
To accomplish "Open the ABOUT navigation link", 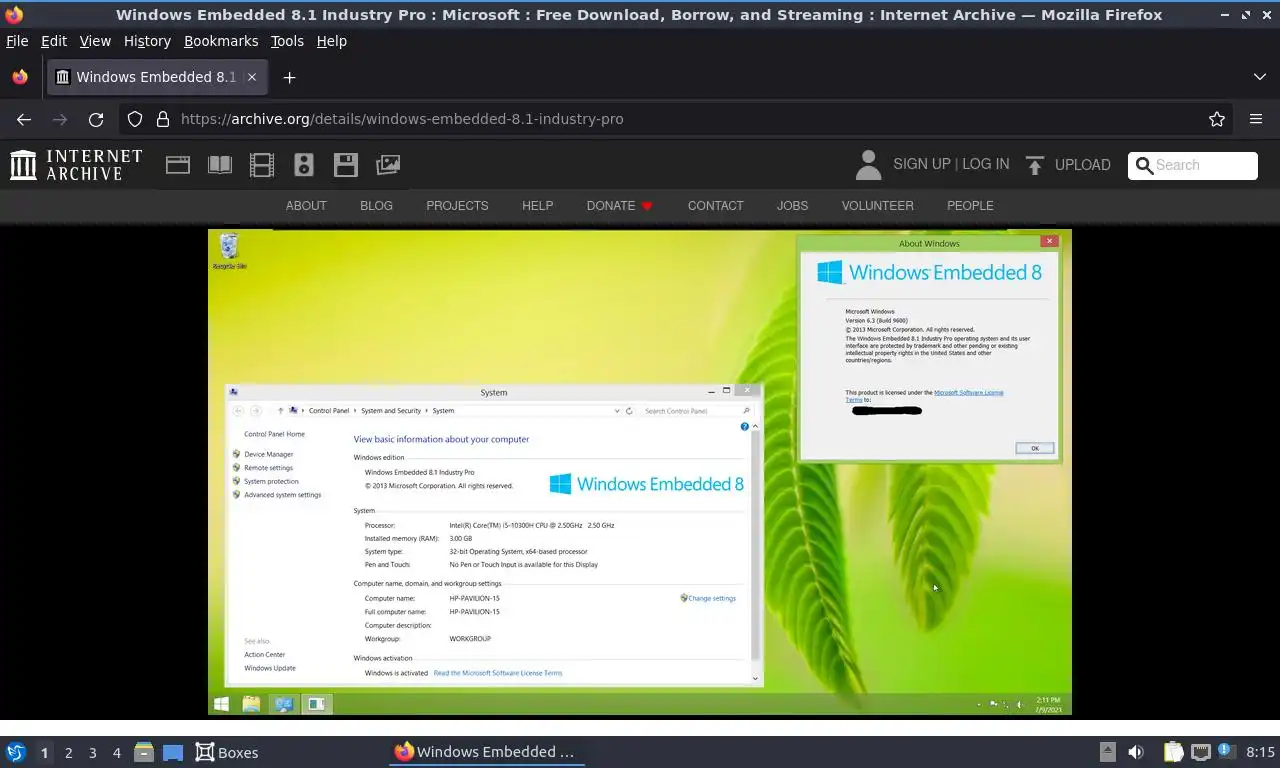I will pyautogui.click(x=306, y=206).
